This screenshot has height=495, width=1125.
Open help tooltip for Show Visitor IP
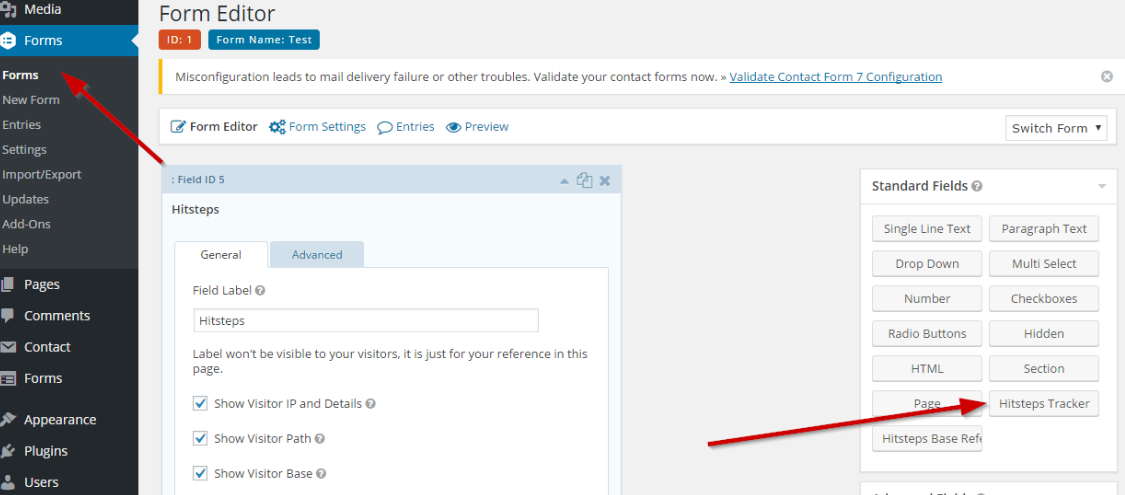370,404
